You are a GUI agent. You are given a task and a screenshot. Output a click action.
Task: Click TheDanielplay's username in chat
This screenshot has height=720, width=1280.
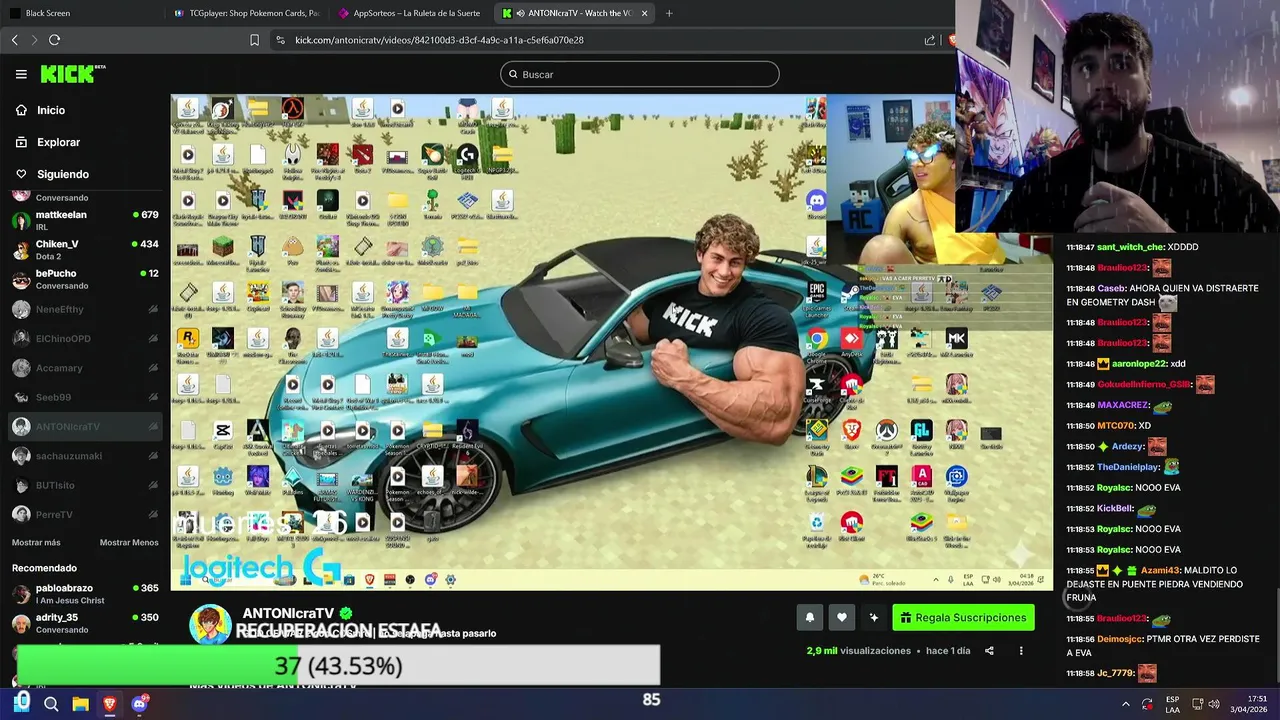1128,467
